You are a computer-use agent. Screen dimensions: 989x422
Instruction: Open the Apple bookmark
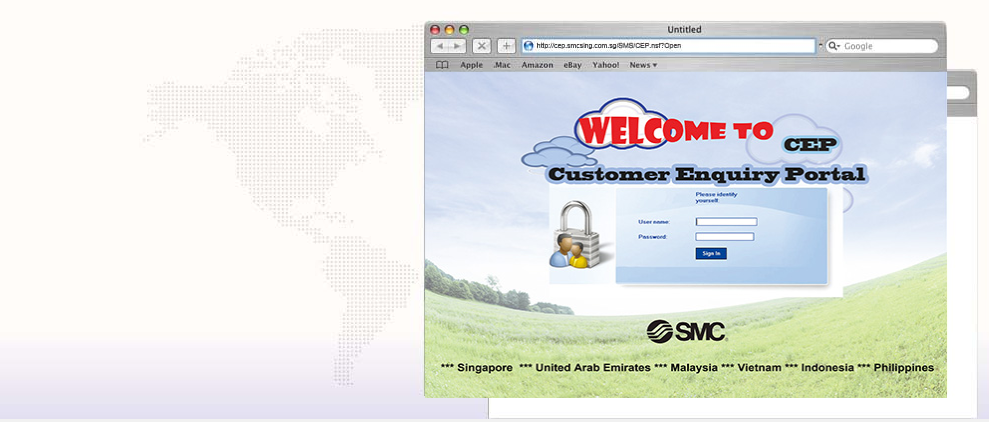point(471,65)
